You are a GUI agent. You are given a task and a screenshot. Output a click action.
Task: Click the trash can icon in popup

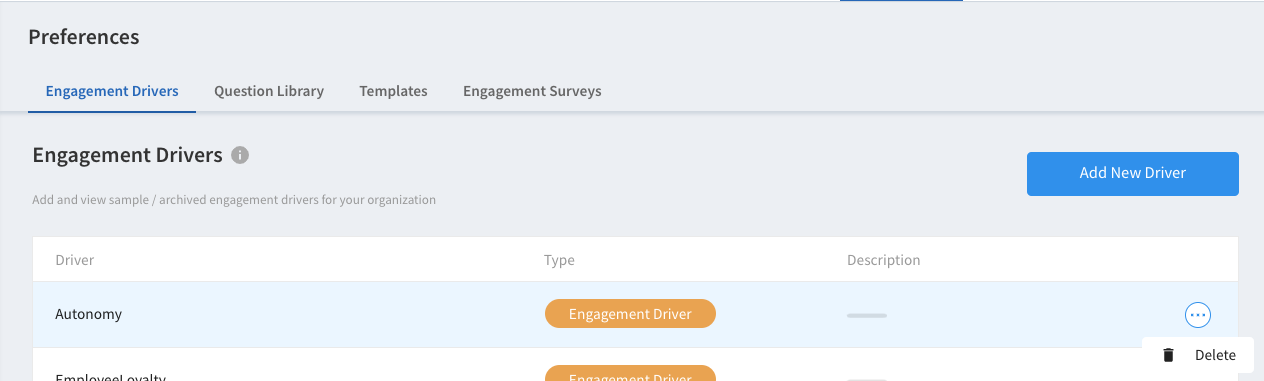[x=1168, y=355]
